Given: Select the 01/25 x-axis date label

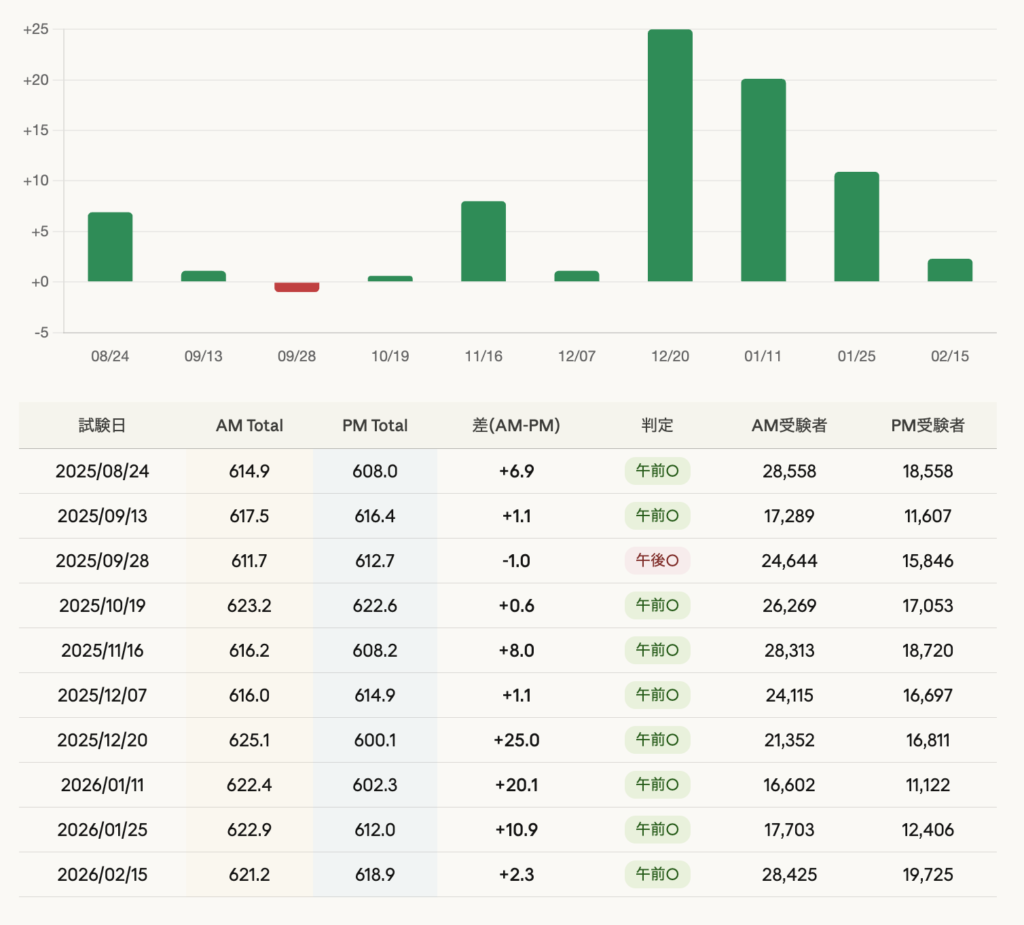Looking at the screenshot, I should click(856, 356).
